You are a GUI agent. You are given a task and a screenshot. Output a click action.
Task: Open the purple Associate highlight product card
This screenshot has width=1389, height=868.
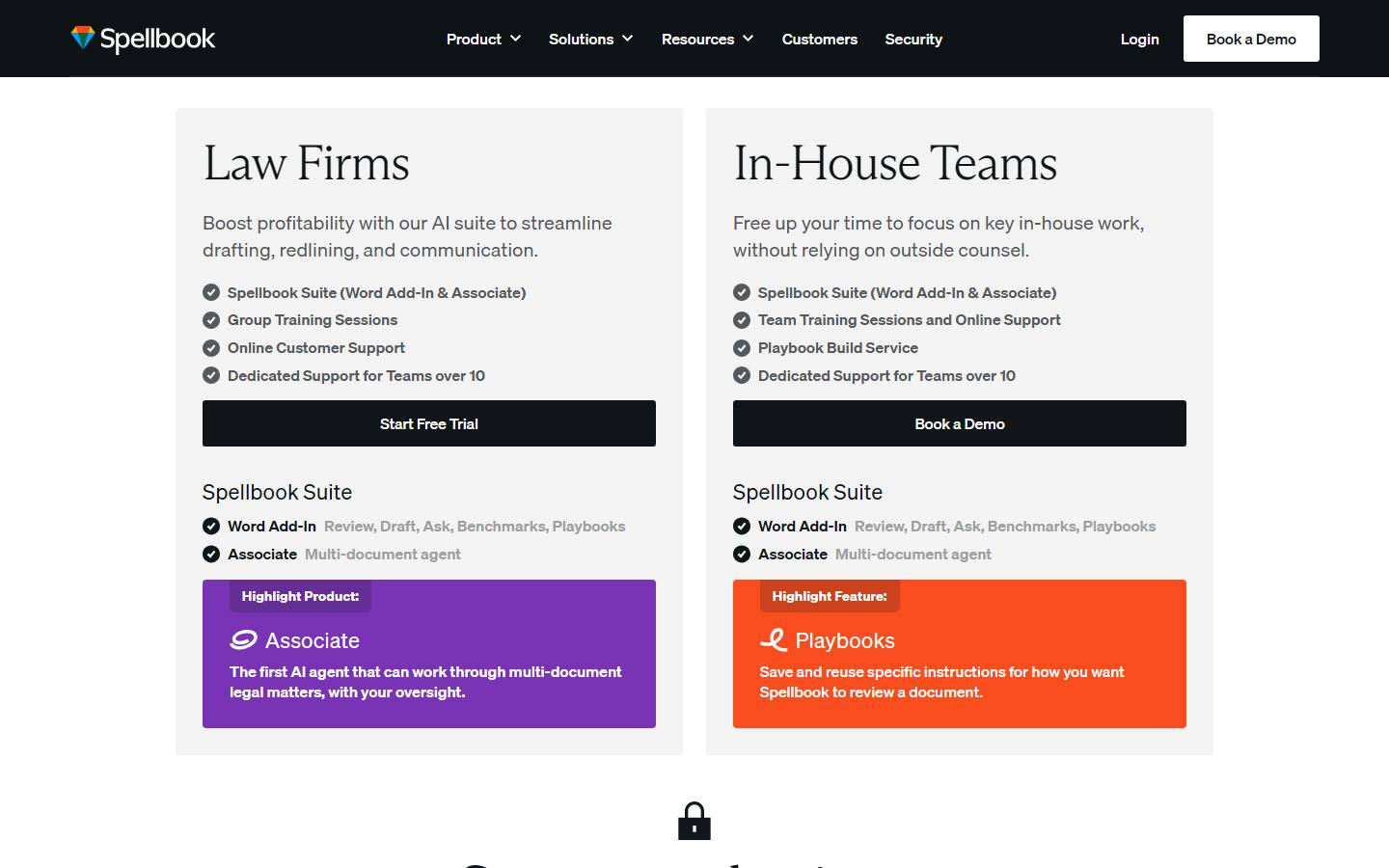pos(429,654)
